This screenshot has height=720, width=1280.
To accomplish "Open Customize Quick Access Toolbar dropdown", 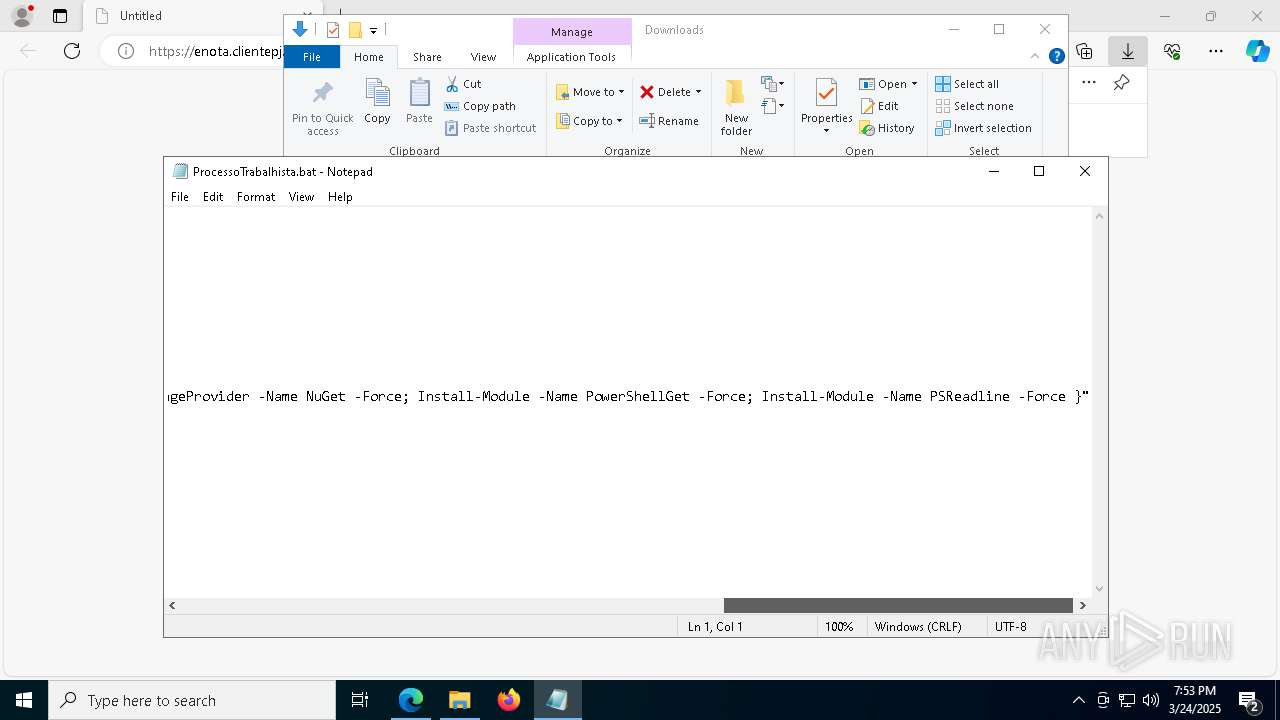I will coord(373,31).
